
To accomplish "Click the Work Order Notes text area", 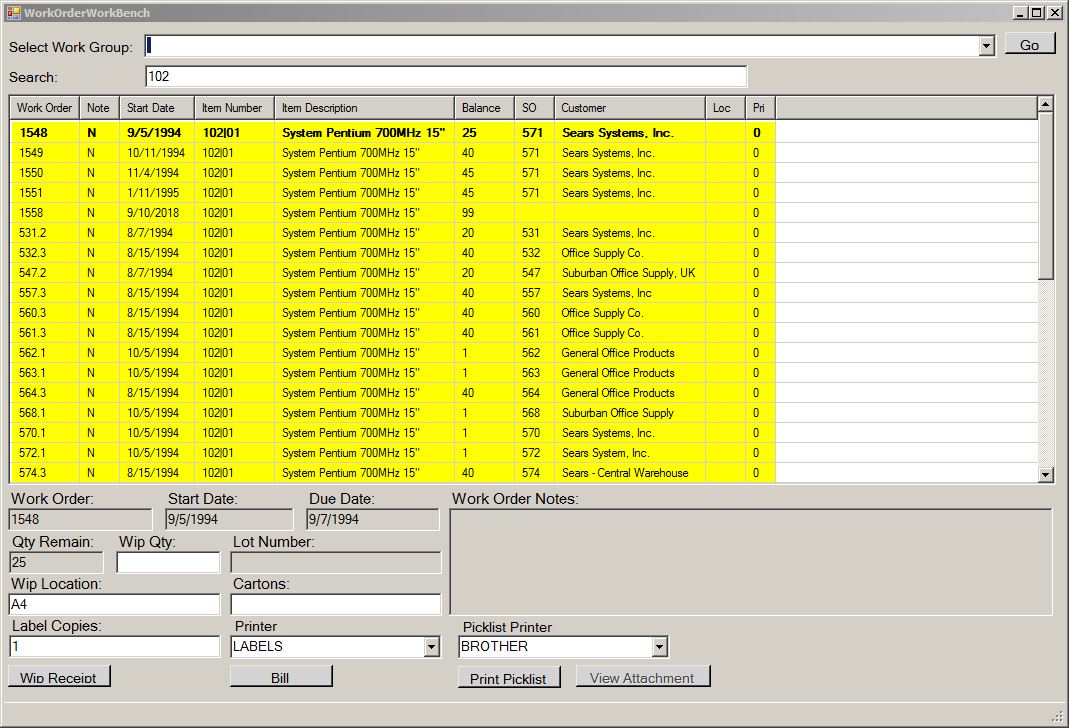I will pos(750,562).
